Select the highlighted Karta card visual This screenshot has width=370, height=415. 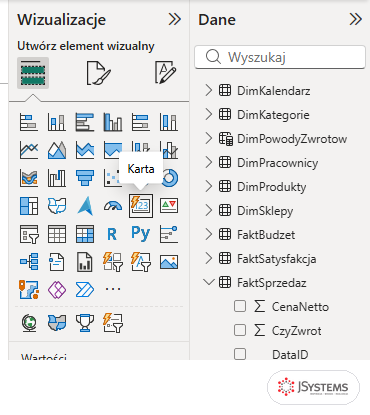point(141,206)
